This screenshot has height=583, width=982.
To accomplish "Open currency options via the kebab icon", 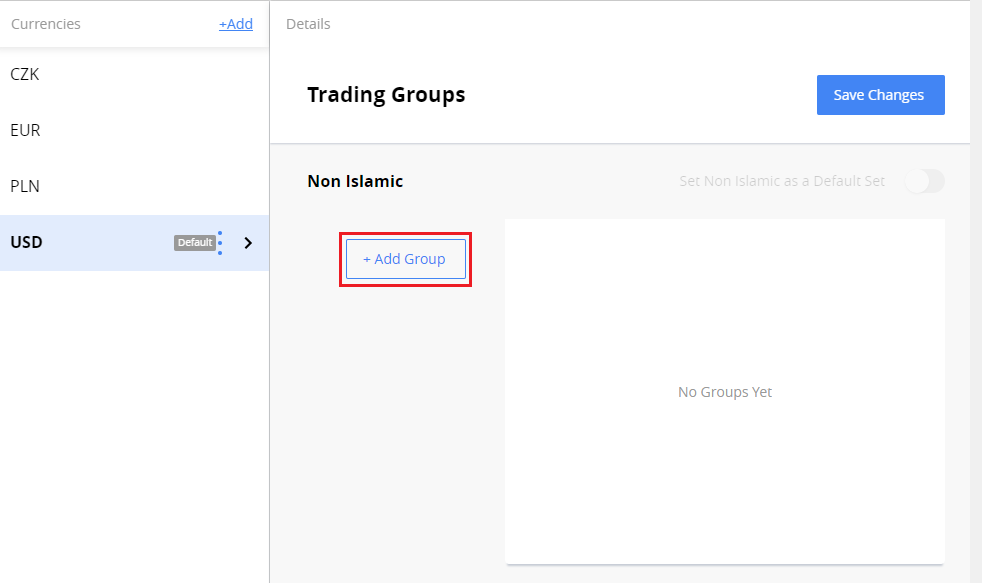I will coord(218,242).
